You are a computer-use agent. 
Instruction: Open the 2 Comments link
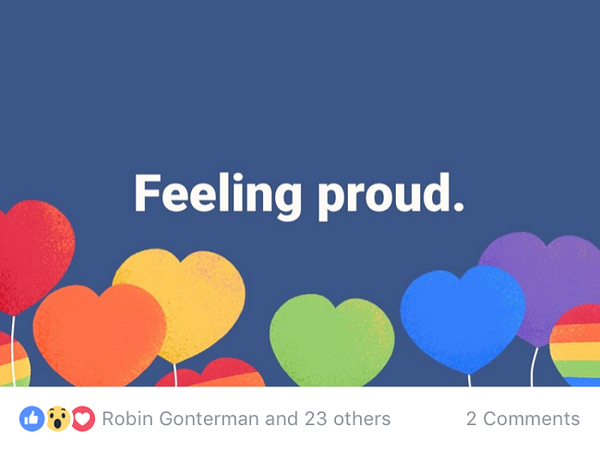coord(522,419)
